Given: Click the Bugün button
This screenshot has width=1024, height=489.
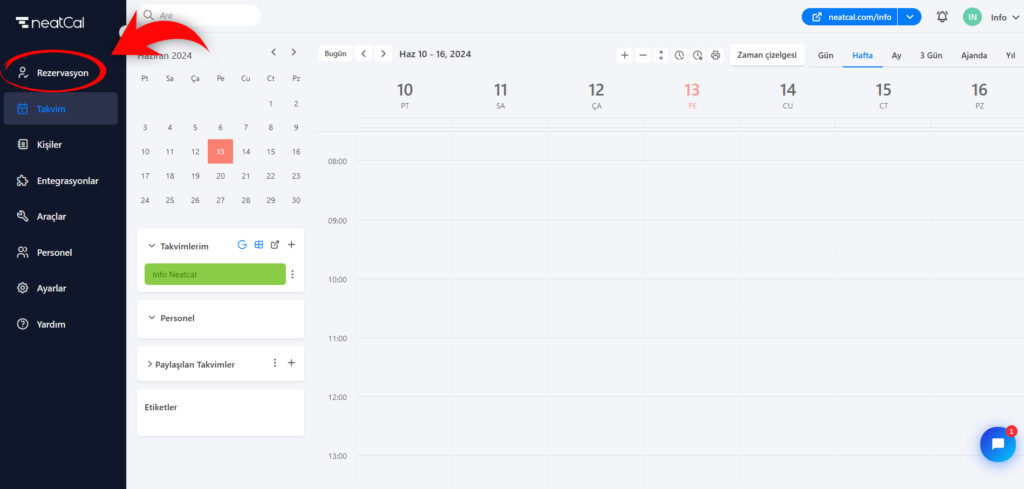Looking at the screenshot, I should click(336, 54).
